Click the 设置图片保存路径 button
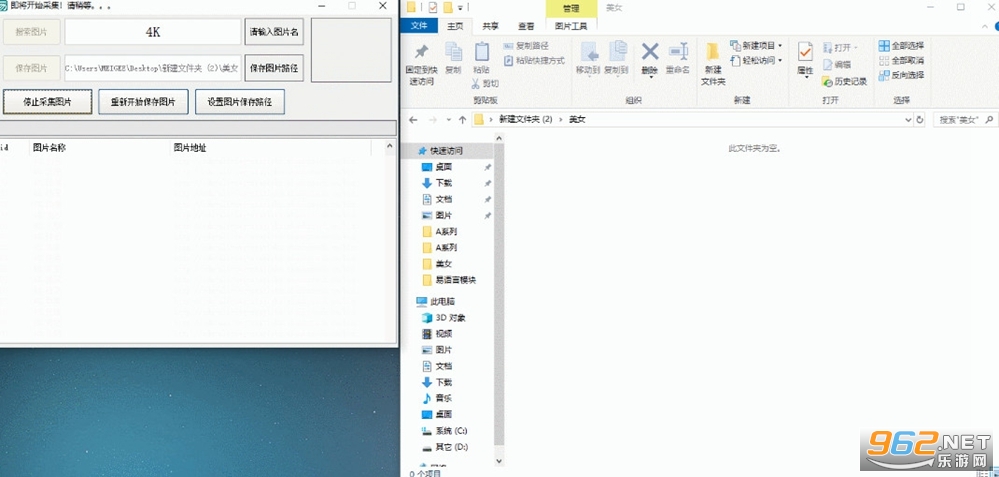This screenshot has height=477, width=999. (x=240, y=102)
